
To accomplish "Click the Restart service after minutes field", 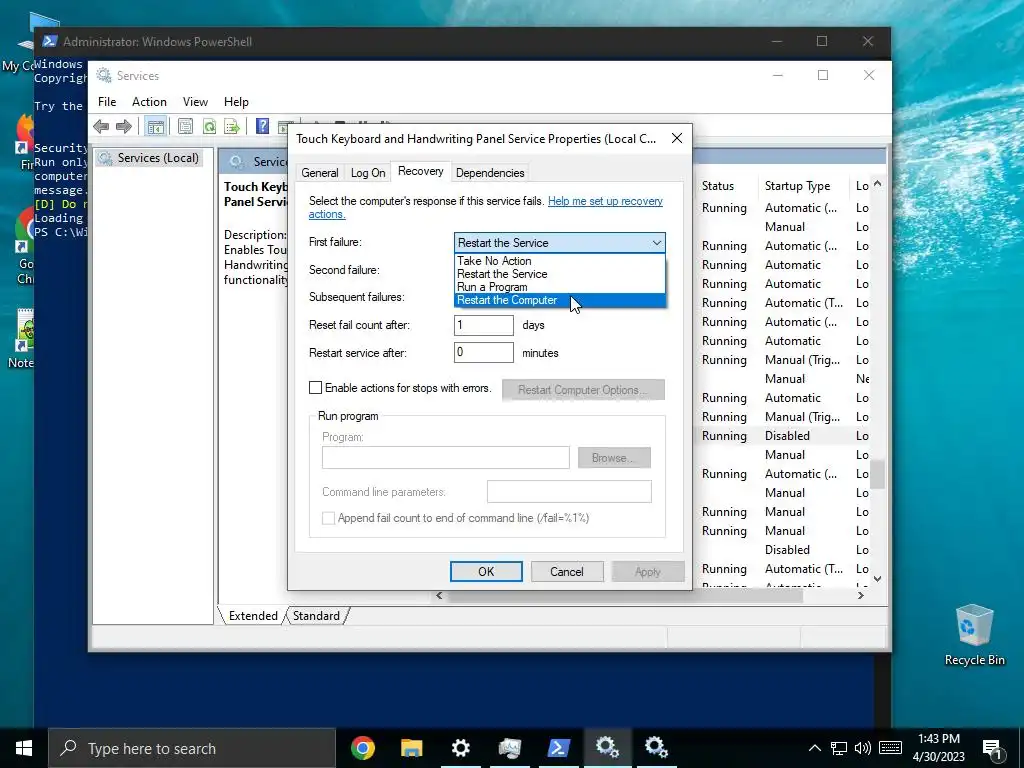I will coord(484,353).
